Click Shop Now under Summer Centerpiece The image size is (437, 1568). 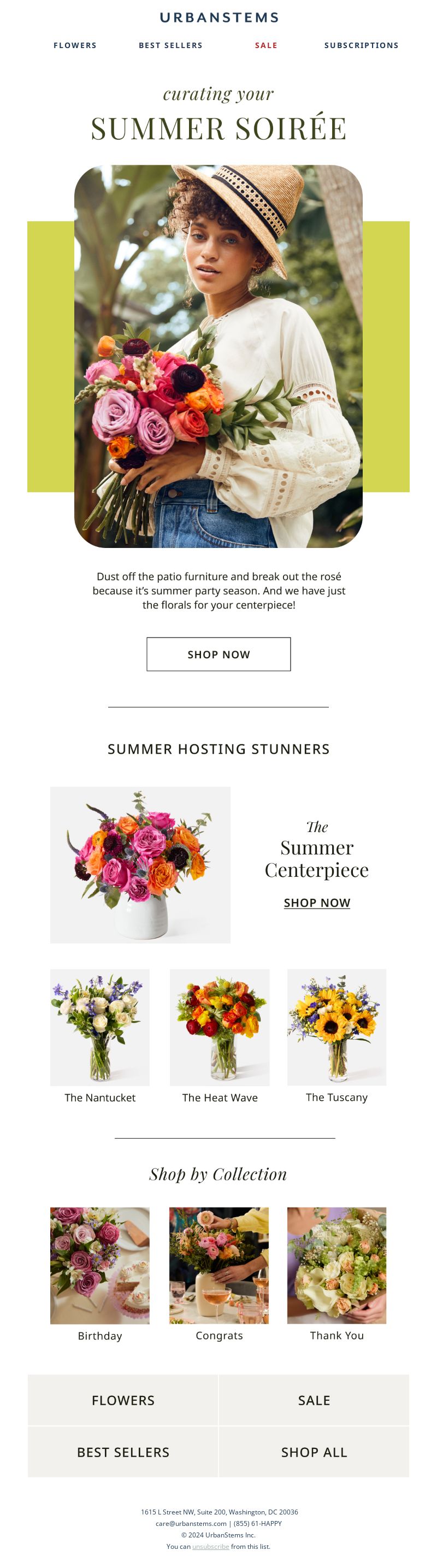click(x=316, y=903)
